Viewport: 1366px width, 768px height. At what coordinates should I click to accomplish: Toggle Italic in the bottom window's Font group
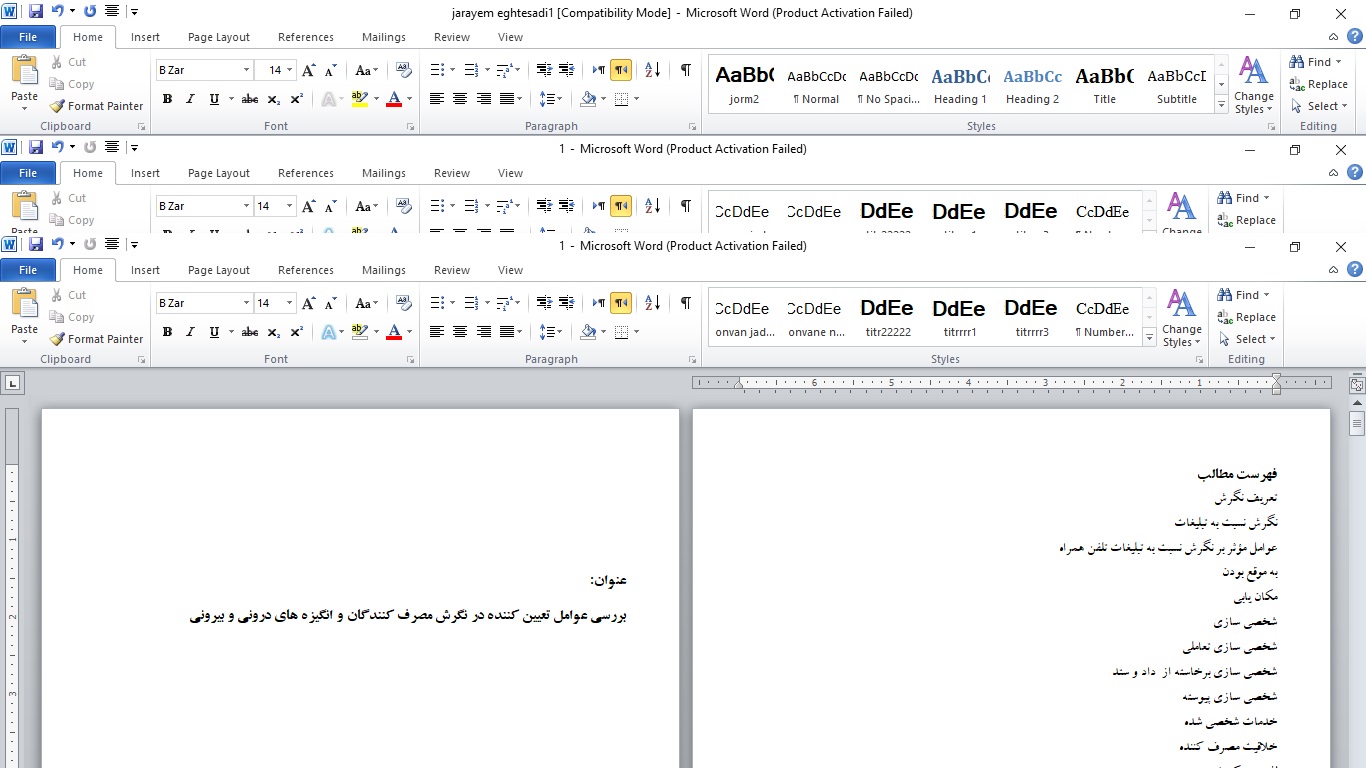[190, 332]
